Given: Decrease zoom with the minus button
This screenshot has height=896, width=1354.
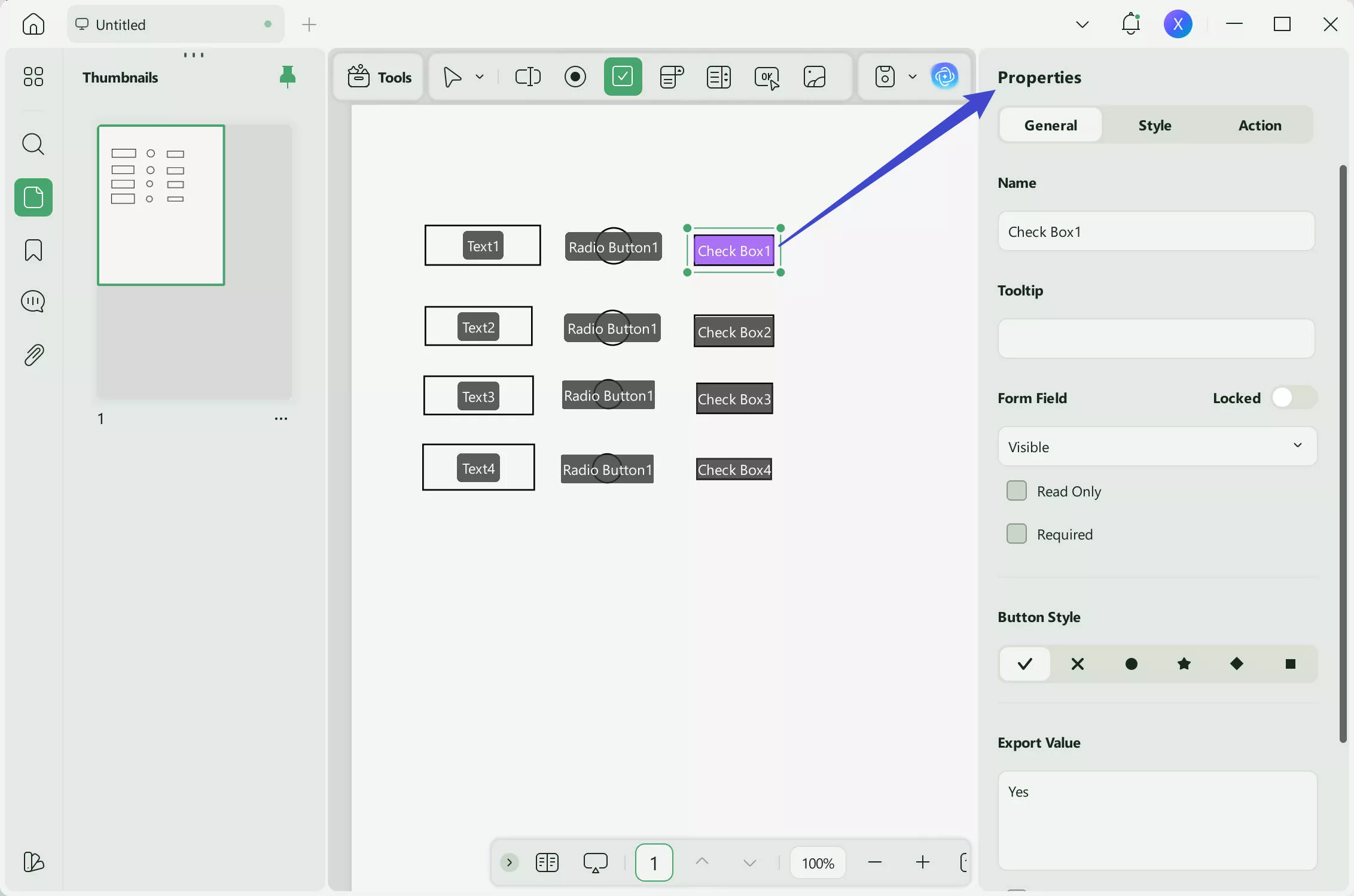Looking at the screenshot, I should (875, 863).
